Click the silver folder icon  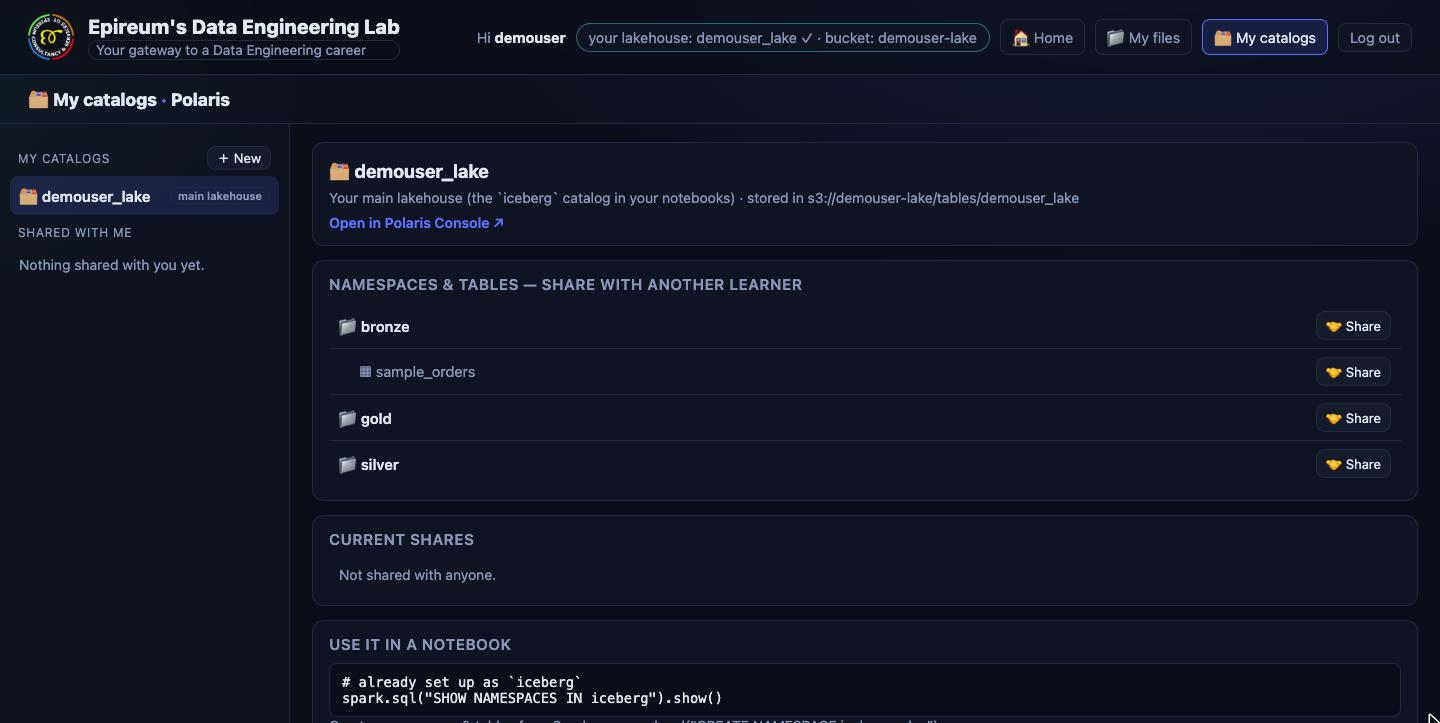pyautogui.click(x=347, y=465)
